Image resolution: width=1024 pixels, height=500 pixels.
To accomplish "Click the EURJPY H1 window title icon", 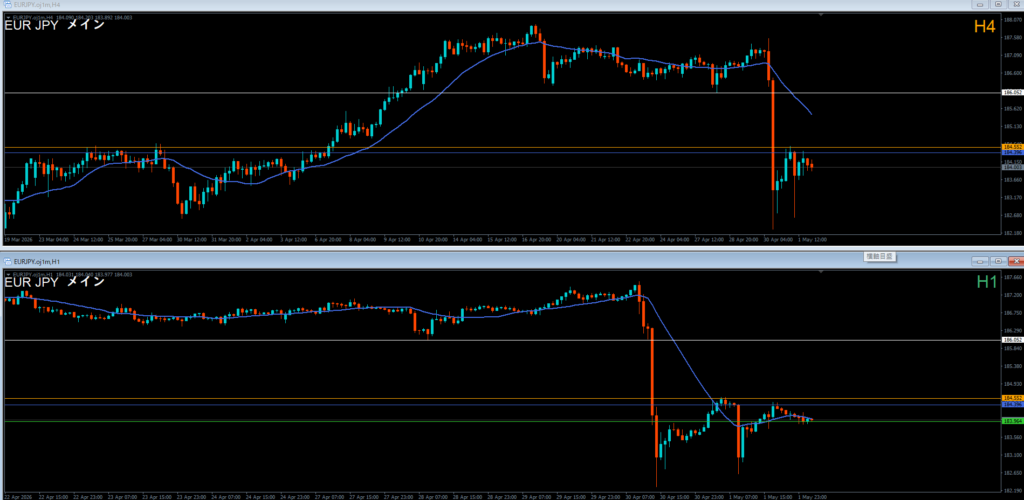I will (x=8, y=261).
